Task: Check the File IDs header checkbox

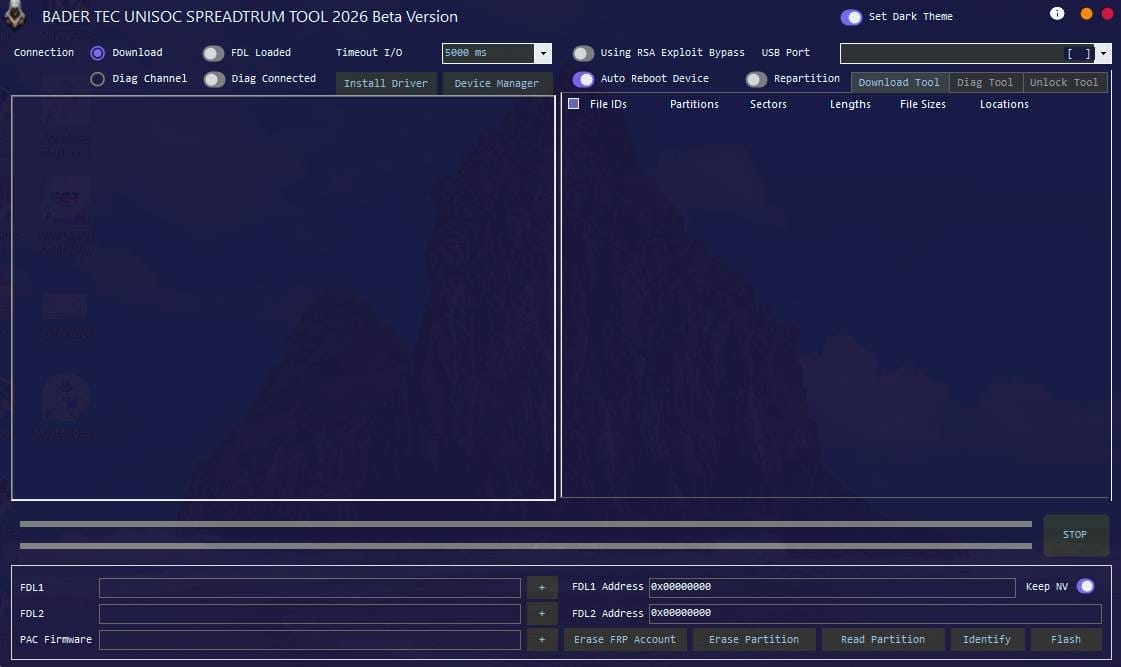Action: [573, 103]
